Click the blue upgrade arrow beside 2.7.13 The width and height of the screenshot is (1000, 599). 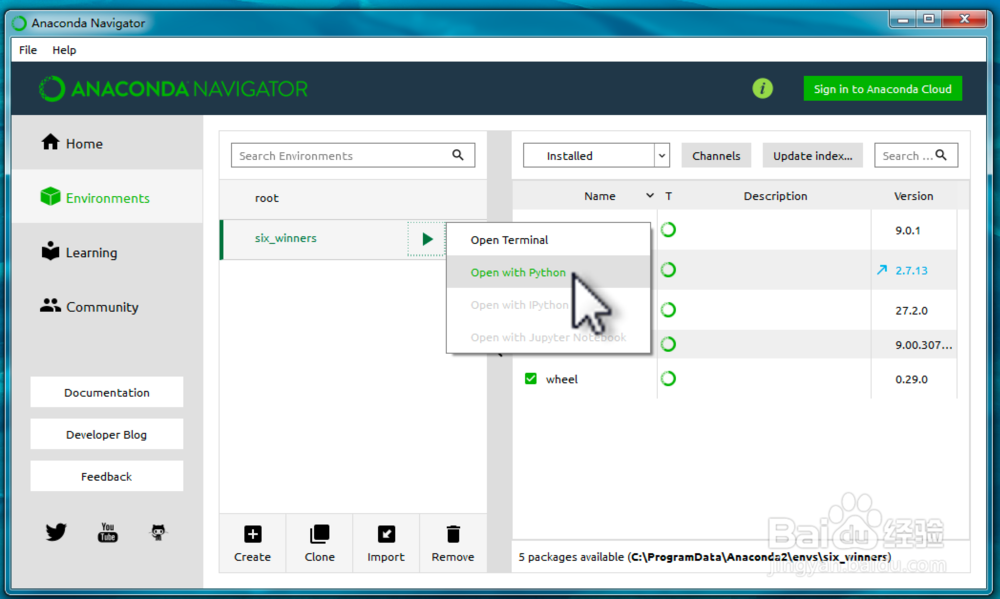pyautogui.click(x=881, y=270)
